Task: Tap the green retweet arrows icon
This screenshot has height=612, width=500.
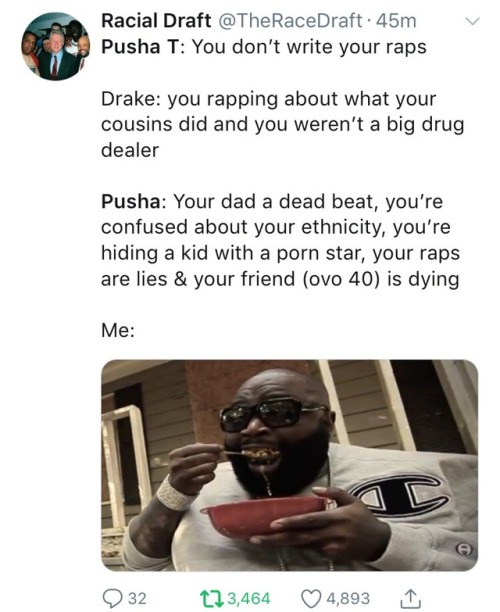Action: [212, 598]
